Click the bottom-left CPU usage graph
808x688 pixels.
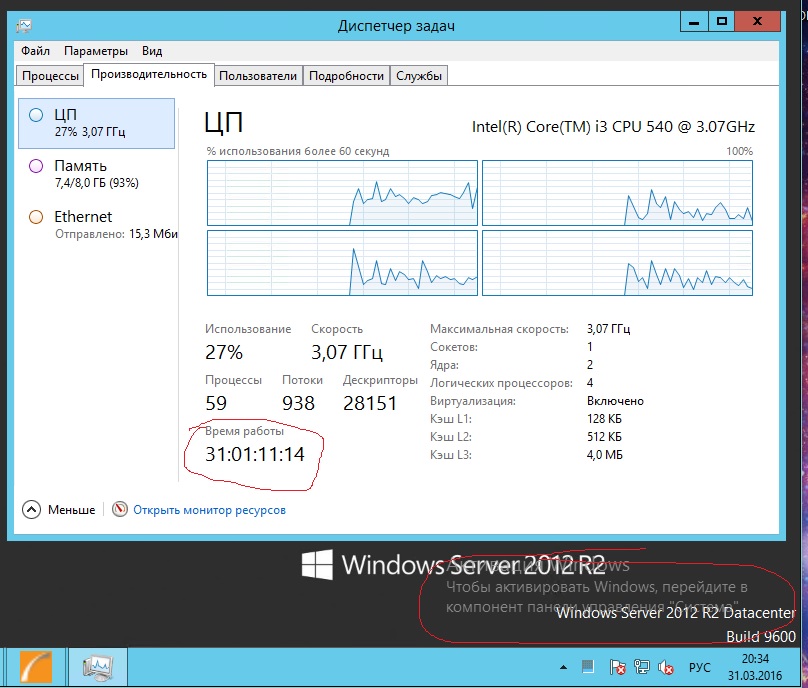pos(342,263)
